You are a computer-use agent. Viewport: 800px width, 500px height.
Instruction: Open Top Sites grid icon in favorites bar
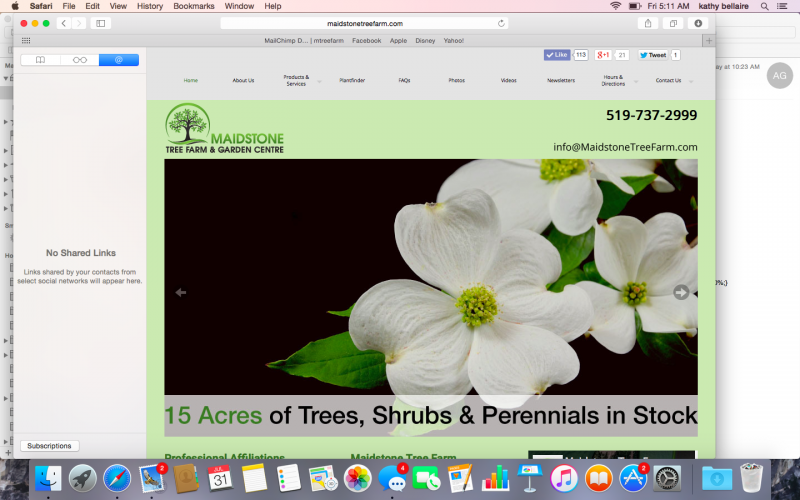[x=26, y=40]
